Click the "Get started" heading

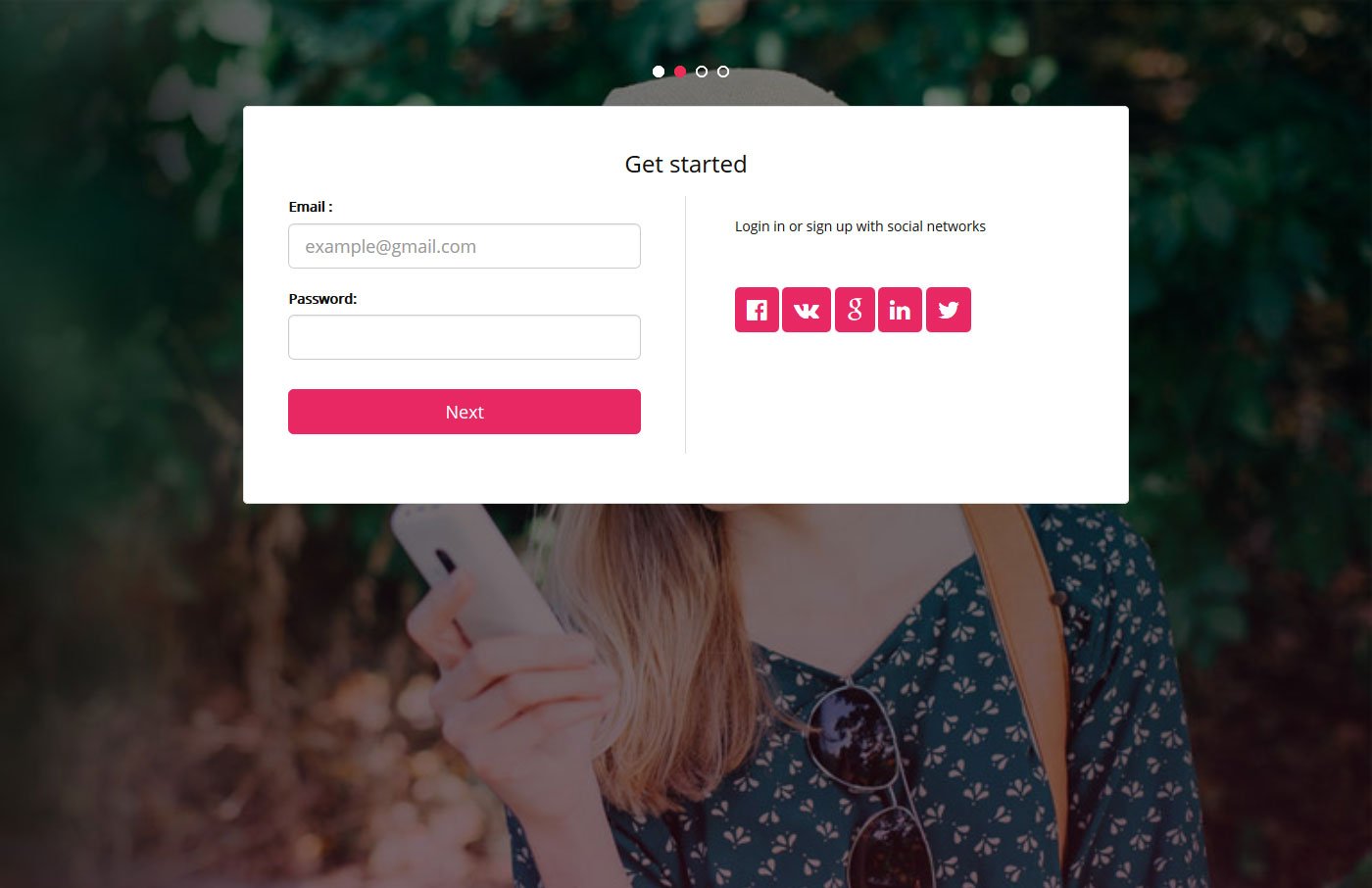point(686,164)
